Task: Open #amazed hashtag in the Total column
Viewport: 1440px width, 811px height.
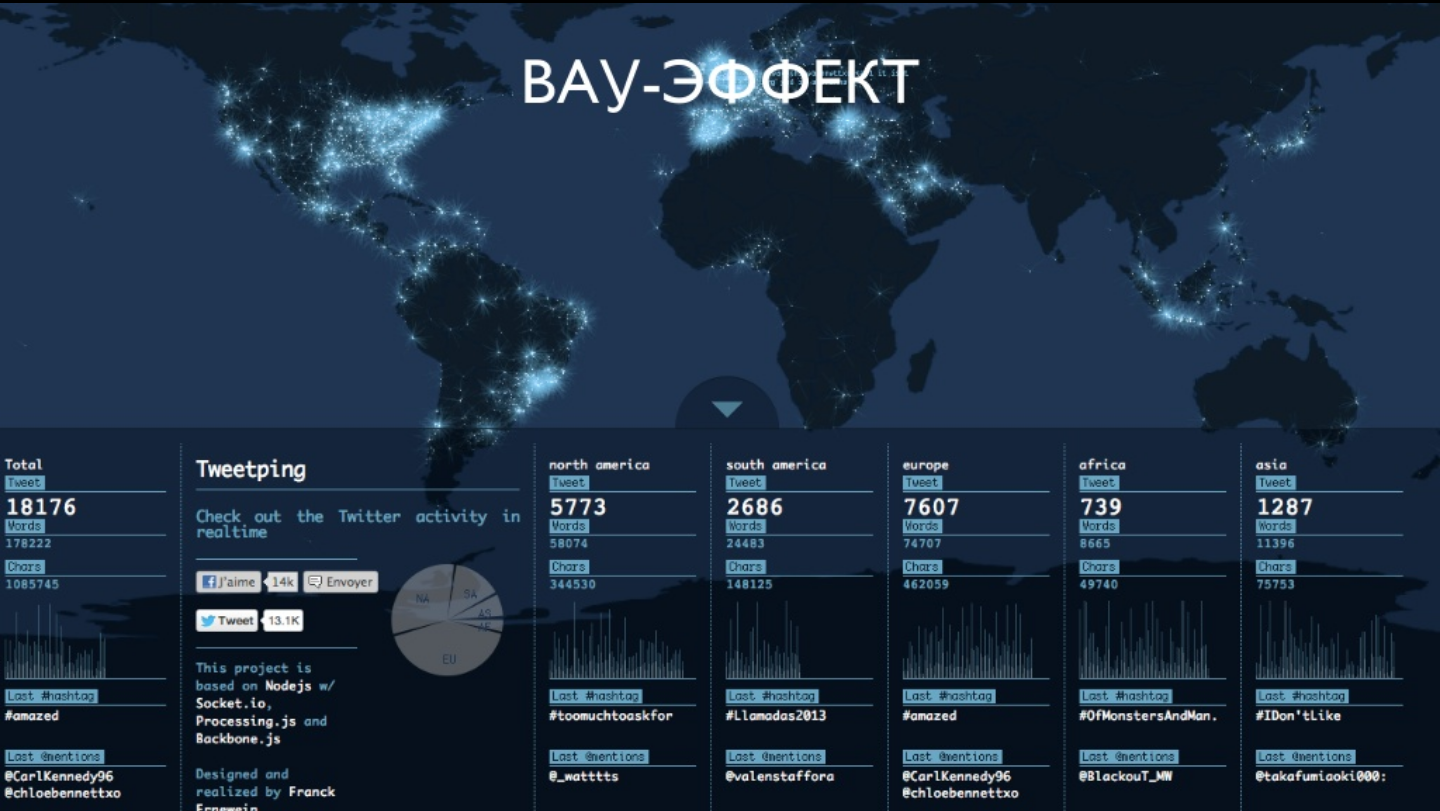Action: point(32,716)
